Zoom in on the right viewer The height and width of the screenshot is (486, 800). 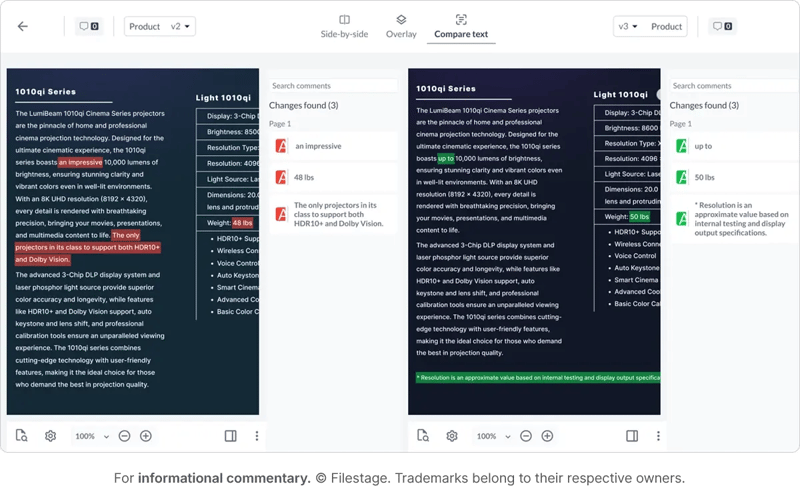(547, 436)
